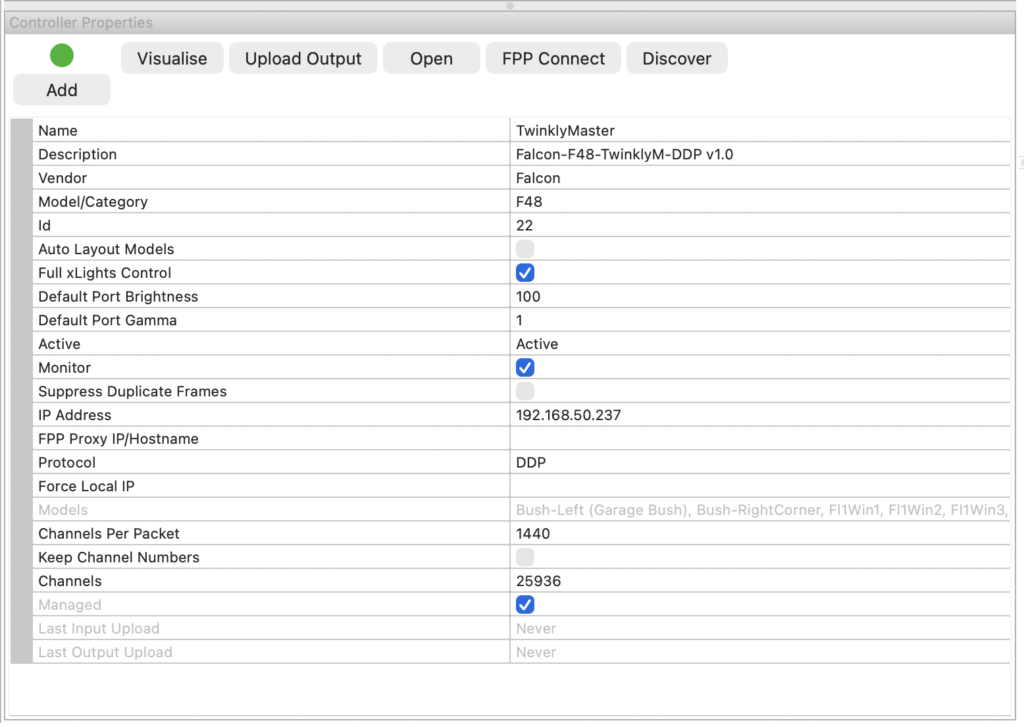
Task: Click the IP Address field 192.168.50.237
Action: 760,415
